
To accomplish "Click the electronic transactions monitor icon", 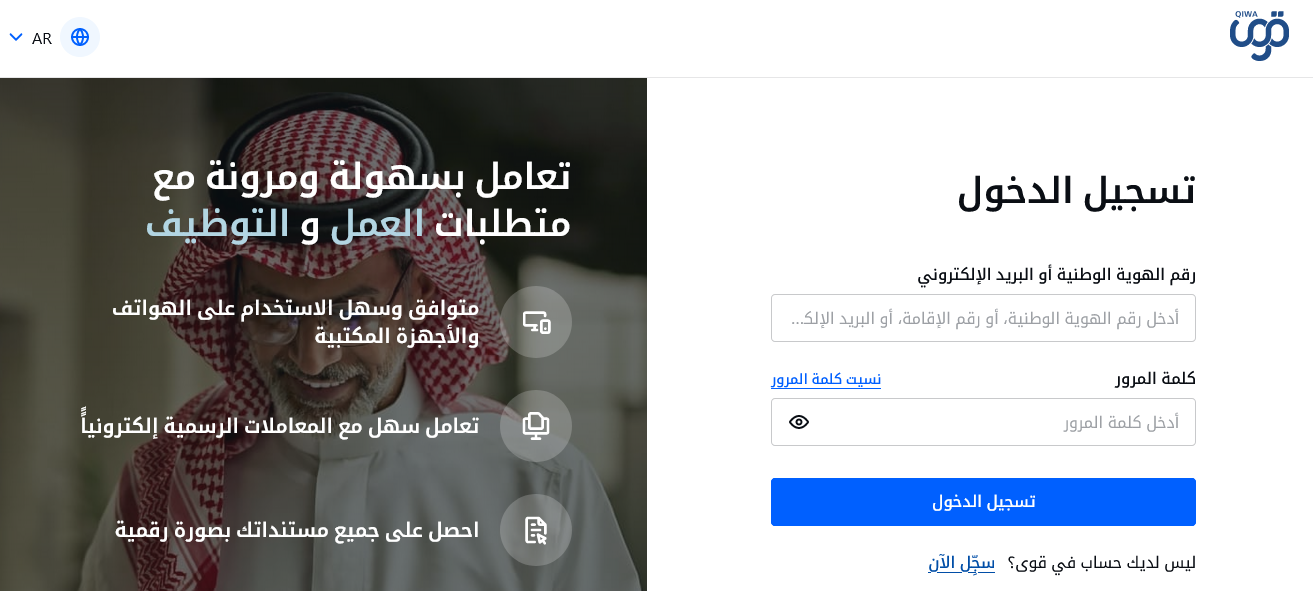I will click(x=536, y=426).
